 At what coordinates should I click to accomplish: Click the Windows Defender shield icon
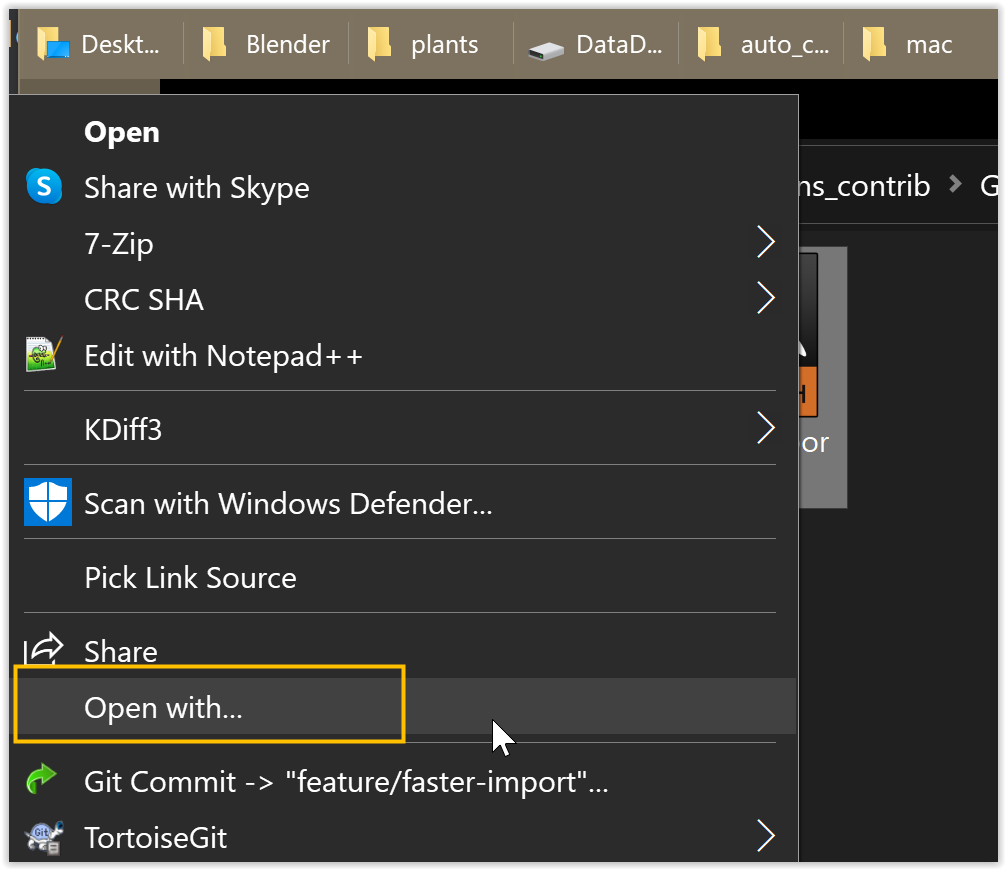pyautogui.click(x=48, y=502)
